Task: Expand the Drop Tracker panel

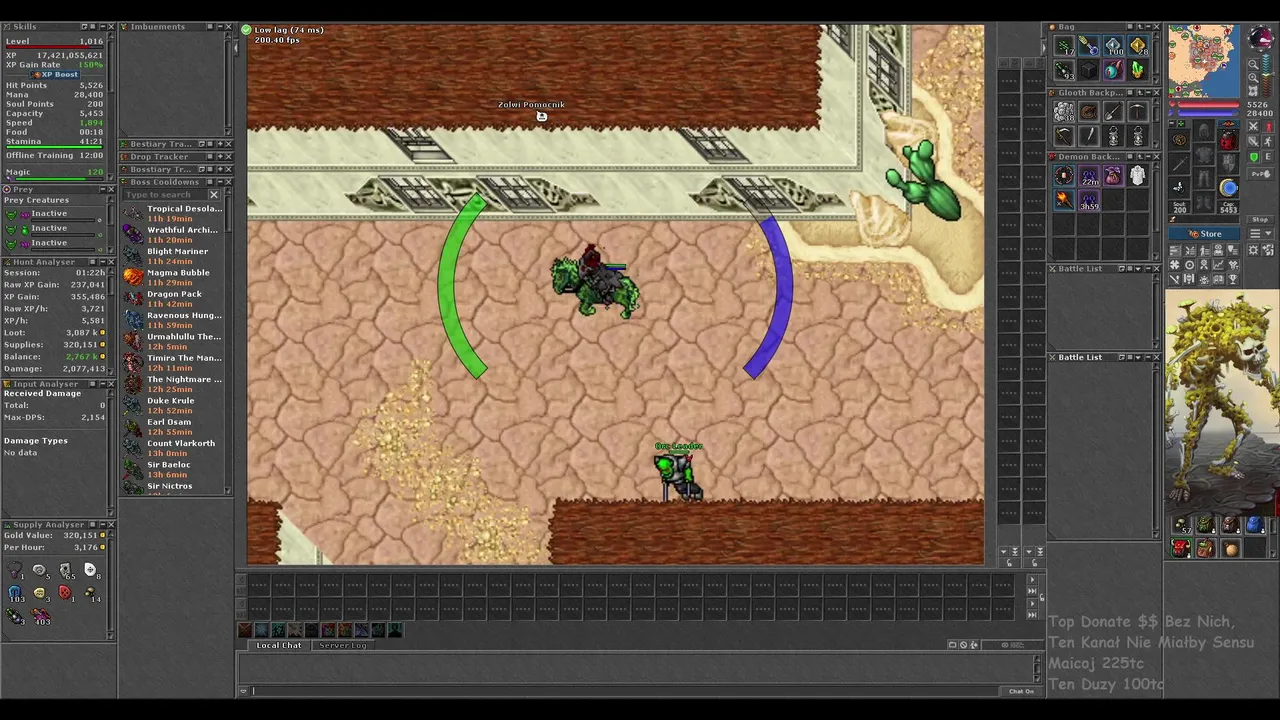Action: [x=220, y=157]
